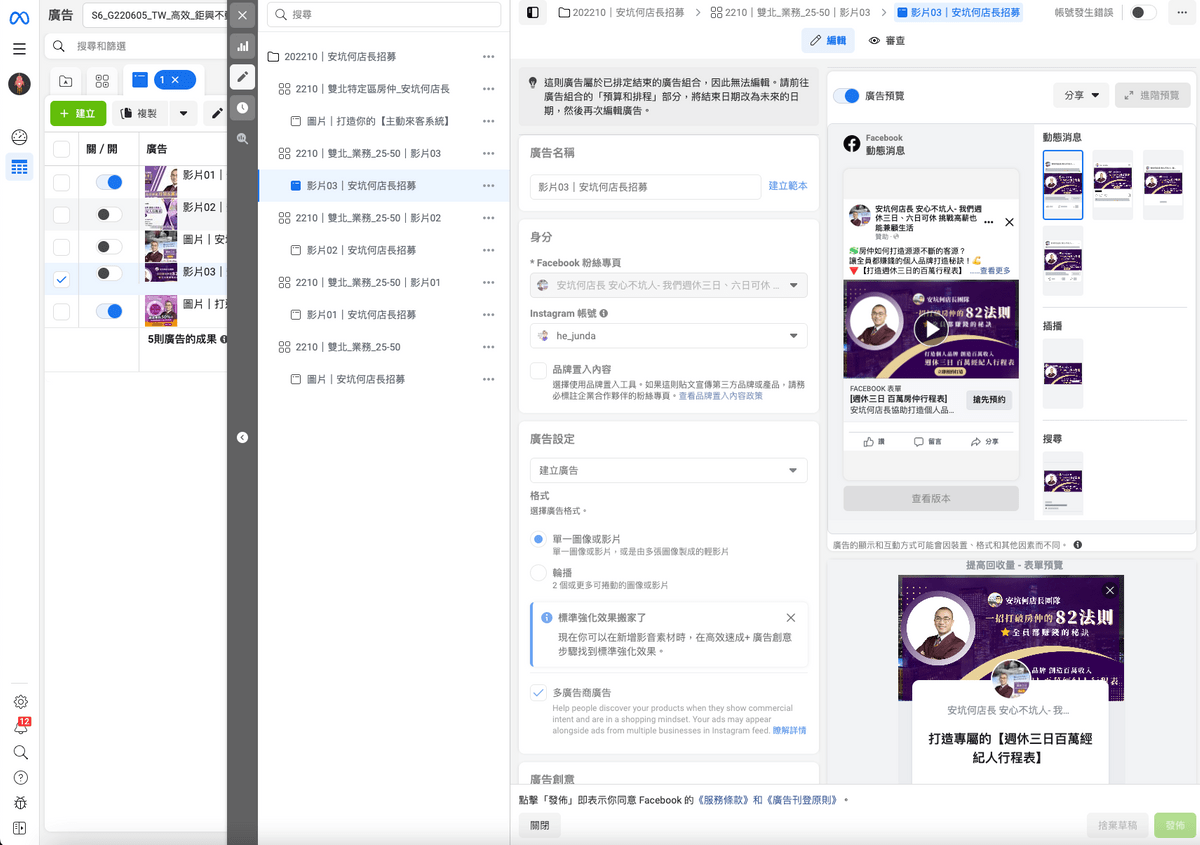Viewport: 1200px width, 845px height.
Task: Switch to the 編輯 tab
Action: [828, 40]
